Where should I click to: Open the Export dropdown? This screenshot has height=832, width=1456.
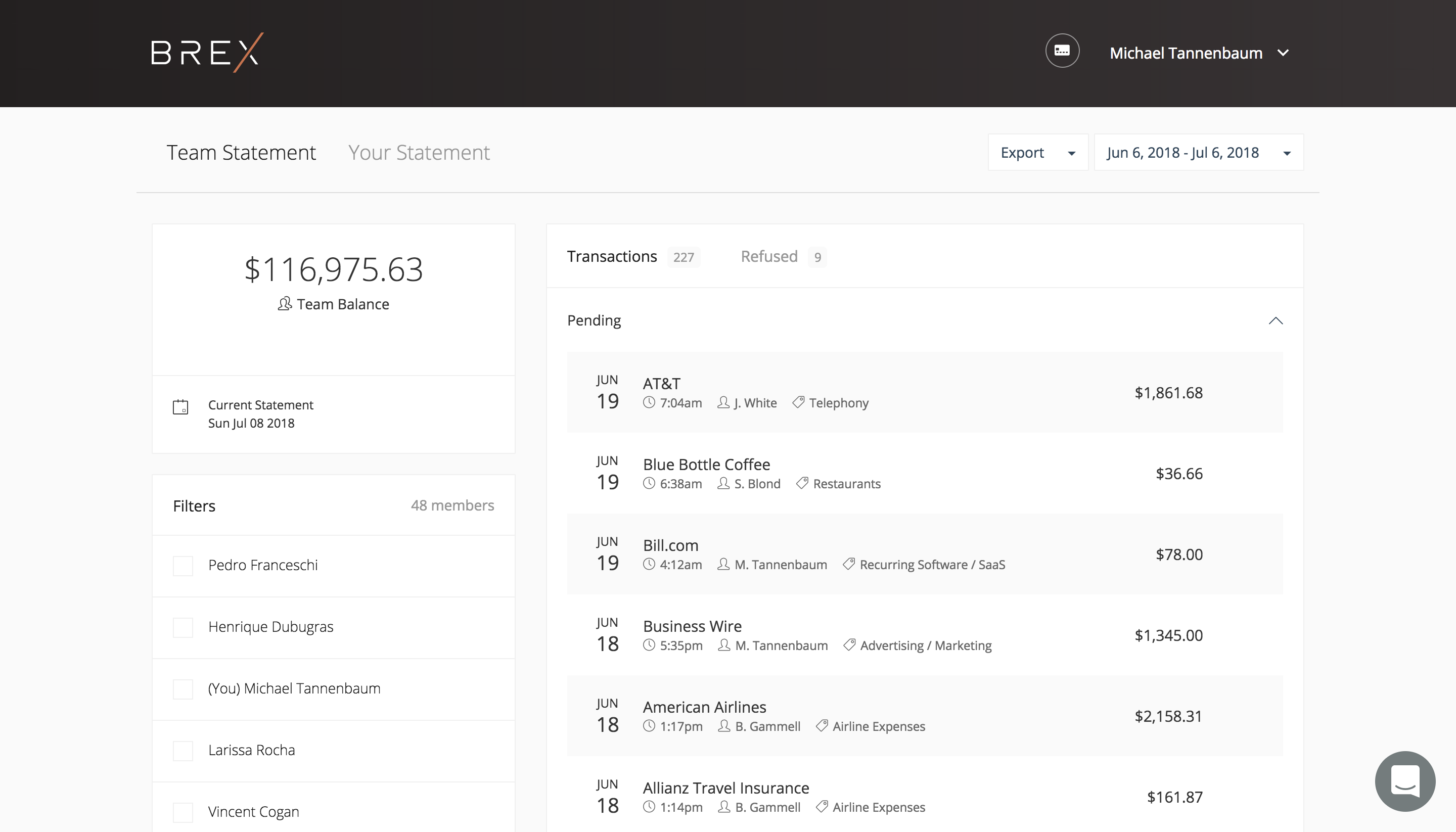1038,153
